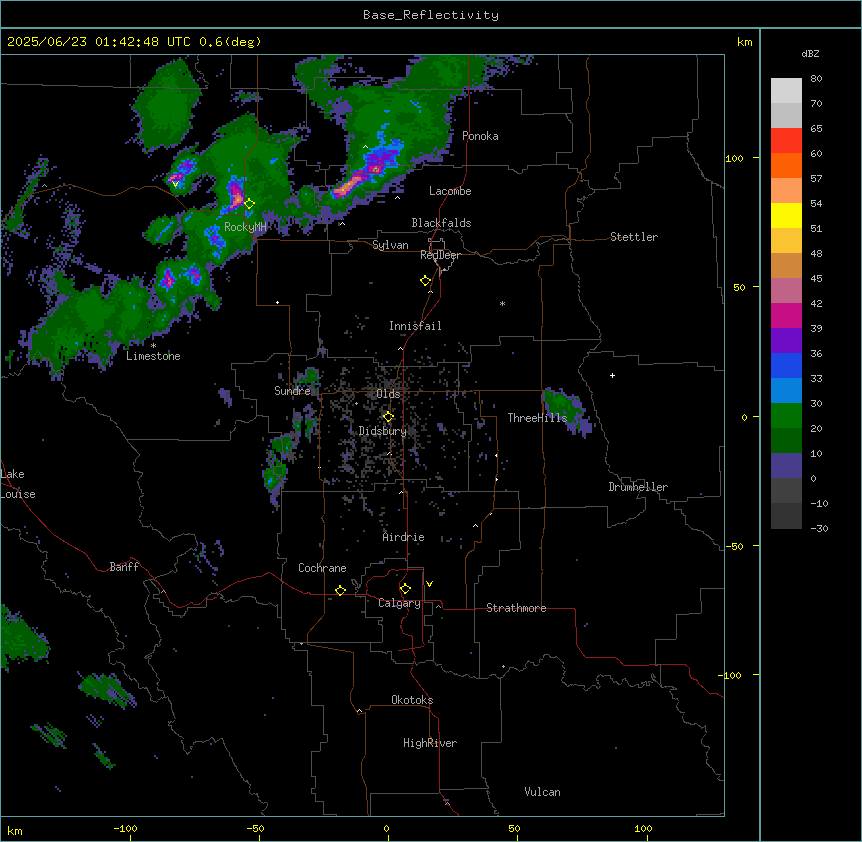Click the Banff label
The image size is (862, 842).
click(x=124, y=567)
